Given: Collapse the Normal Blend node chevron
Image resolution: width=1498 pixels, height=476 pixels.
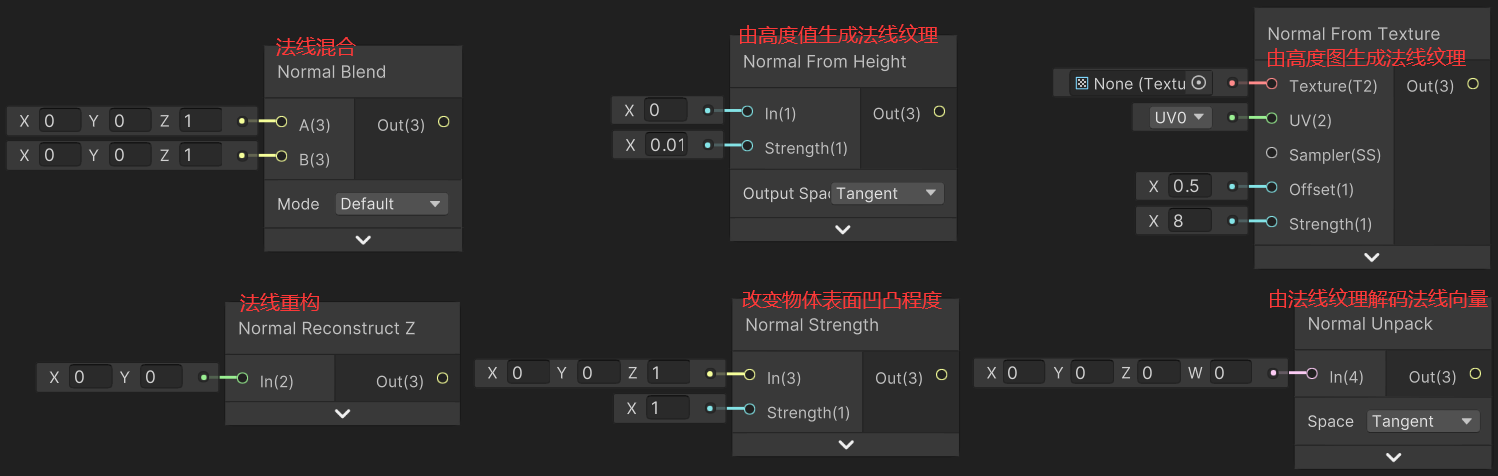Looking at the screenshot, I should click(x=363, y=240).
